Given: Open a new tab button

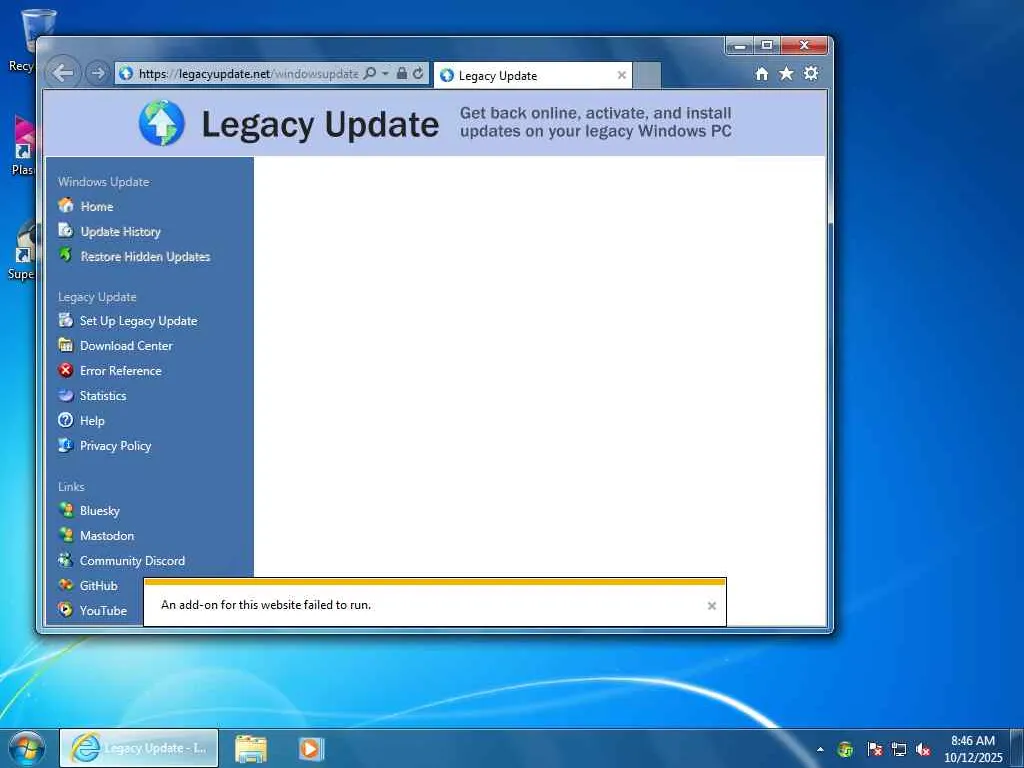Looking at the screenshot, I should pyautogui.click(x=647, y=76).
